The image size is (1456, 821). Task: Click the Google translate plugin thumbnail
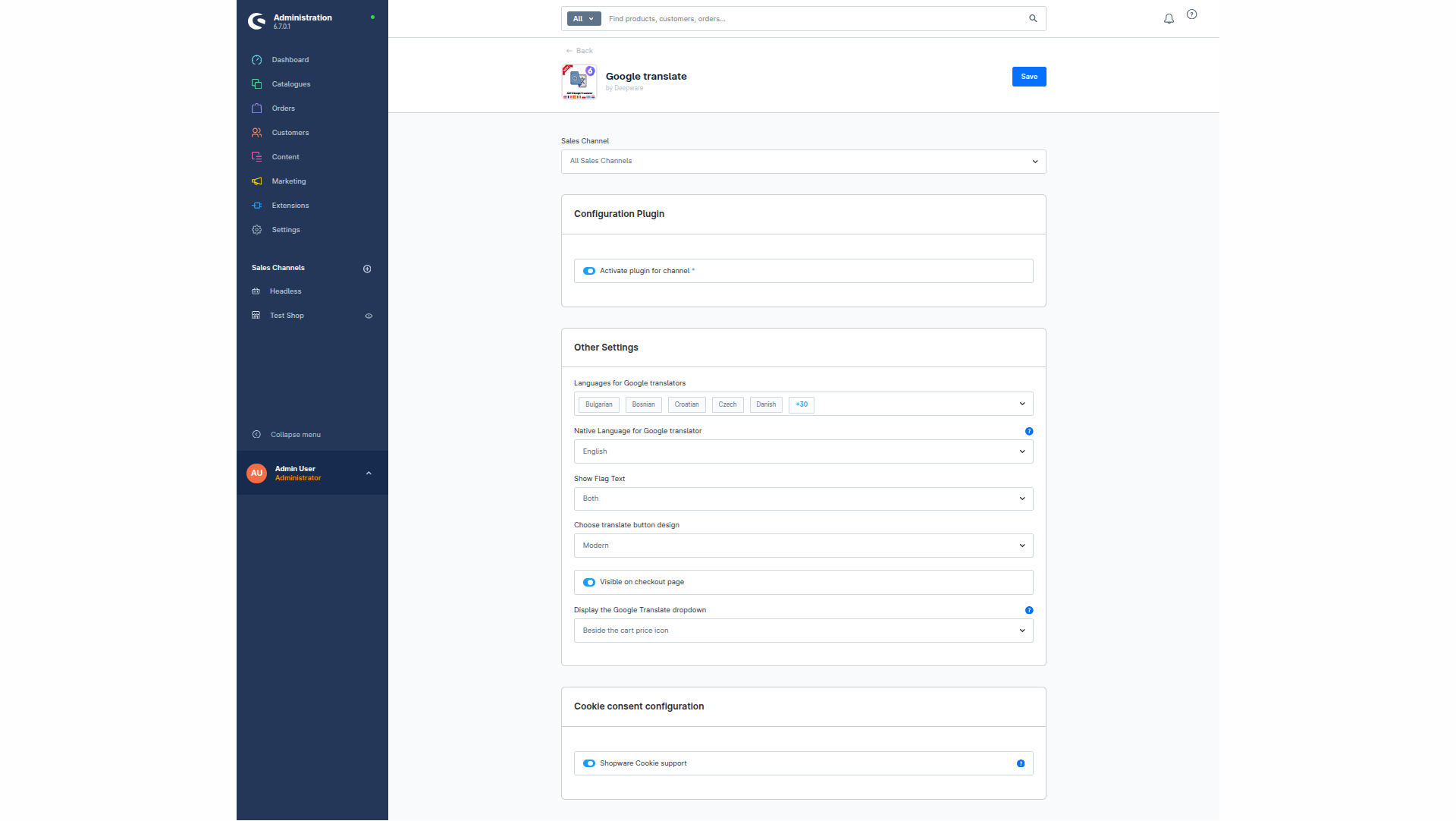579,82
